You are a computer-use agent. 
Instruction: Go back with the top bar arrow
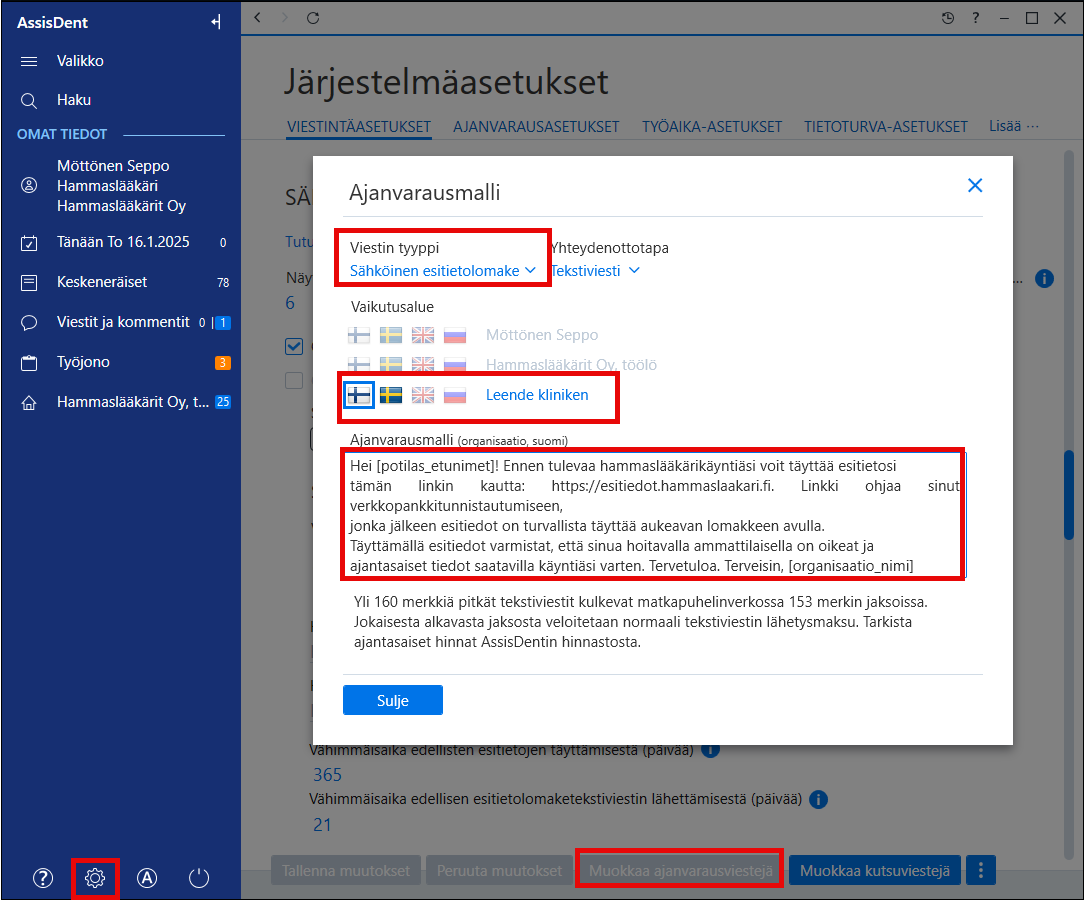[257, 18]
